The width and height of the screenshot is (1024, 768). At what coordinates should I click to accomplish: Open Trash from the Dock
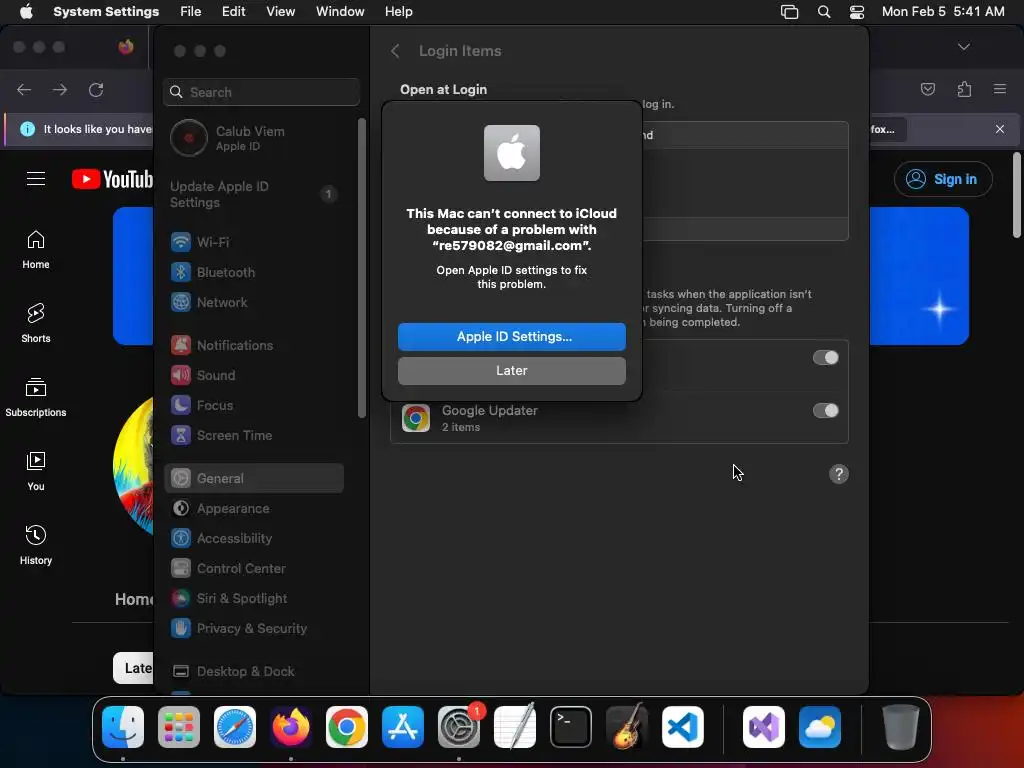(901, 727)
